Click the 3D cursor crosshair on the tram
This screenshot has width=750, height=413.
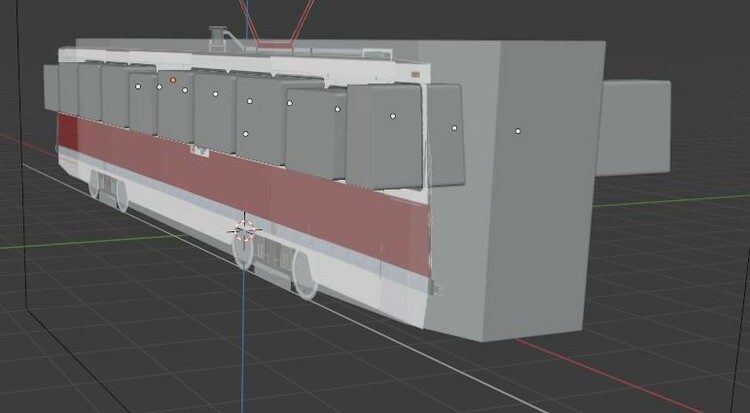pyautogui.click(x=245, y=230)
